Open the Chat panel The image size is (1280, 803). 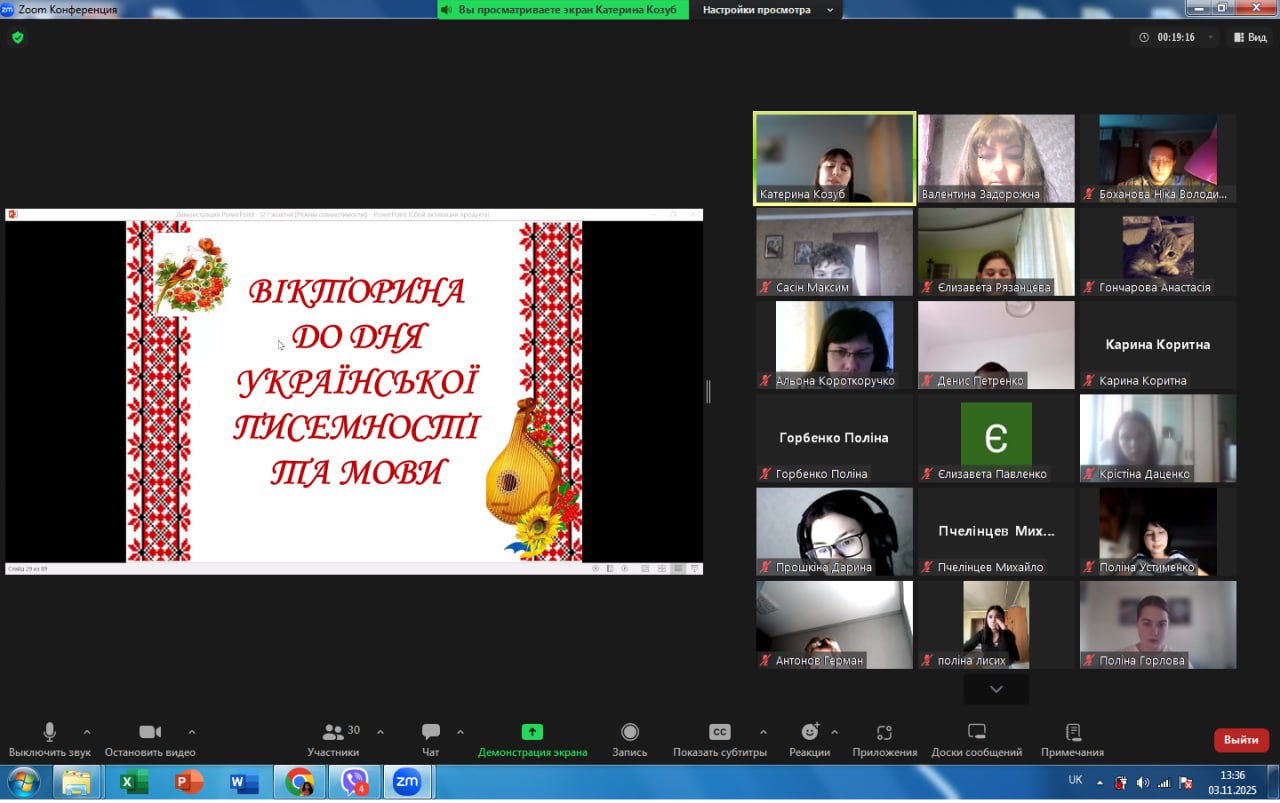(431, 733)
